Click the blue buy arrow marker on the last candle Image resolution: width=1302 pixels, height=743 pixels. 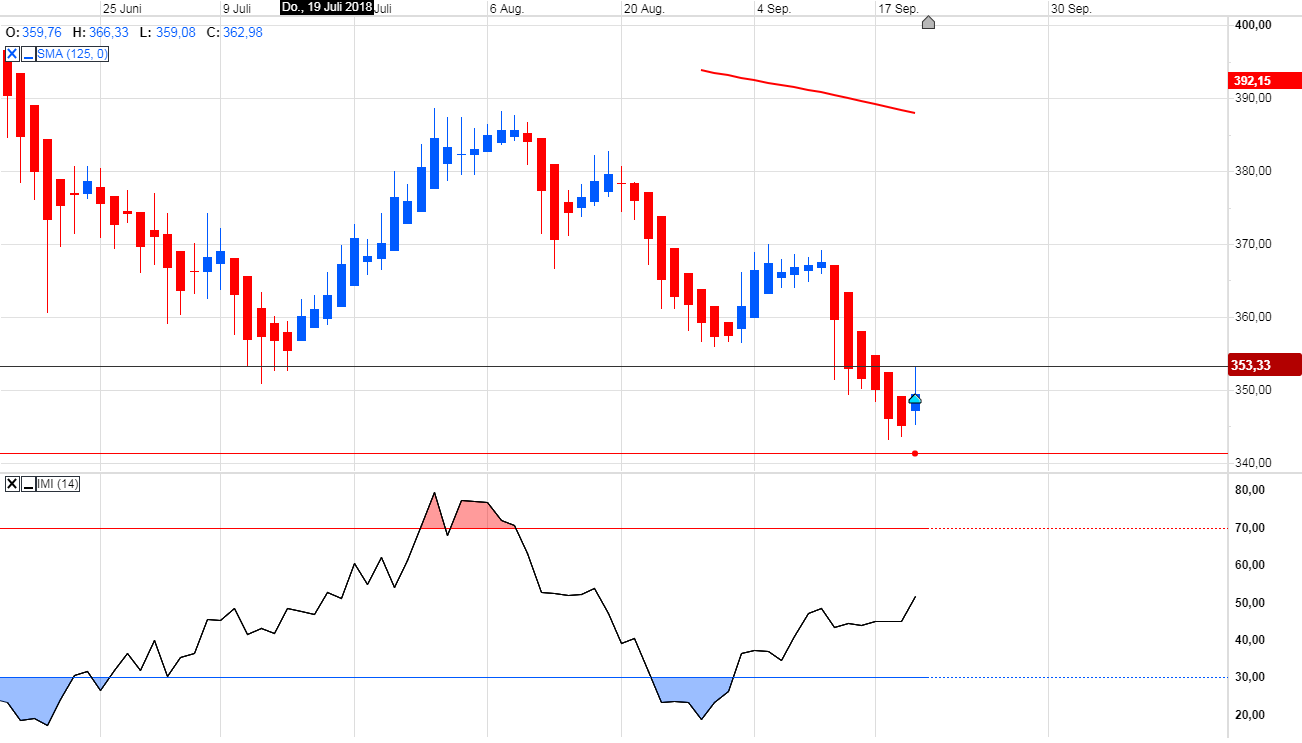pyautogui.click(x=915, y=400)
